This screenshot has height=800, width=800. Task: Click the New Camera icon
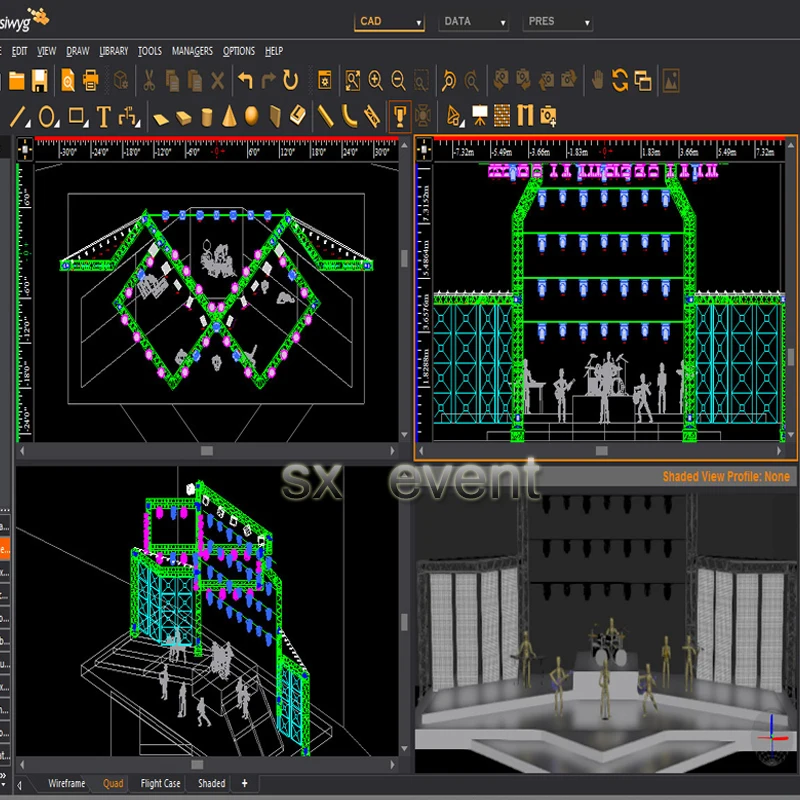(548, 117)
